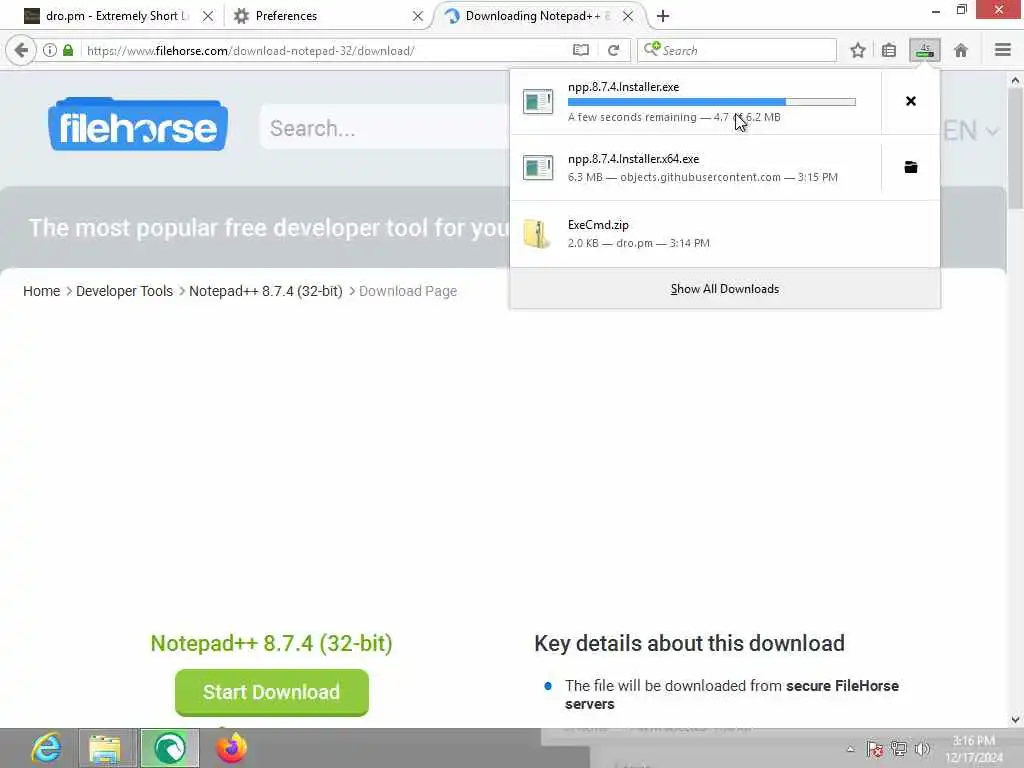Select the ExeCmd.zip download entry
Viewport: 1024px width, 768px height.
click(724, 234)
